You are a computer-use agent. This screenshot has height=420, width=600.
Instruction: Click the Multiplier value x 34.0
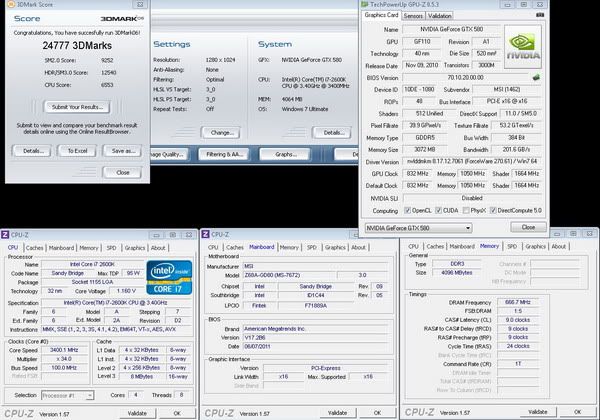tap(64, 359)
